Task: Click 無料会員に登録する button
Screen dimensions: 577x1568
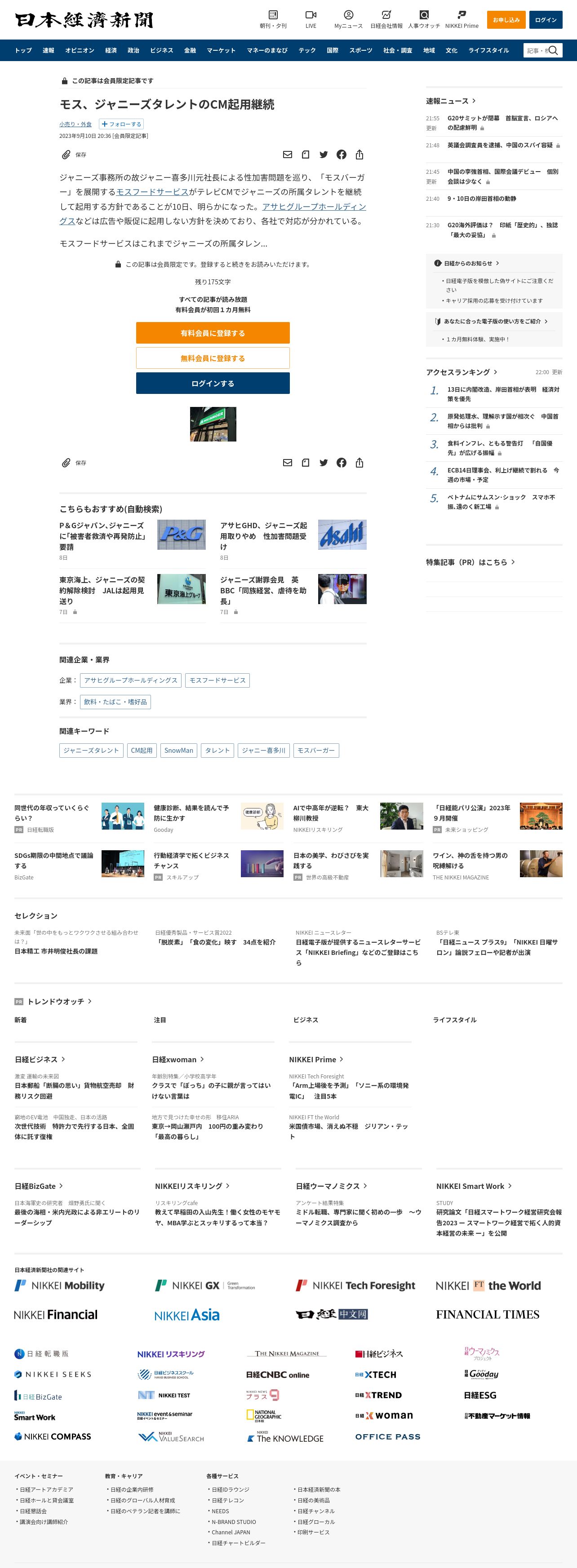Action: click(213, 358)
